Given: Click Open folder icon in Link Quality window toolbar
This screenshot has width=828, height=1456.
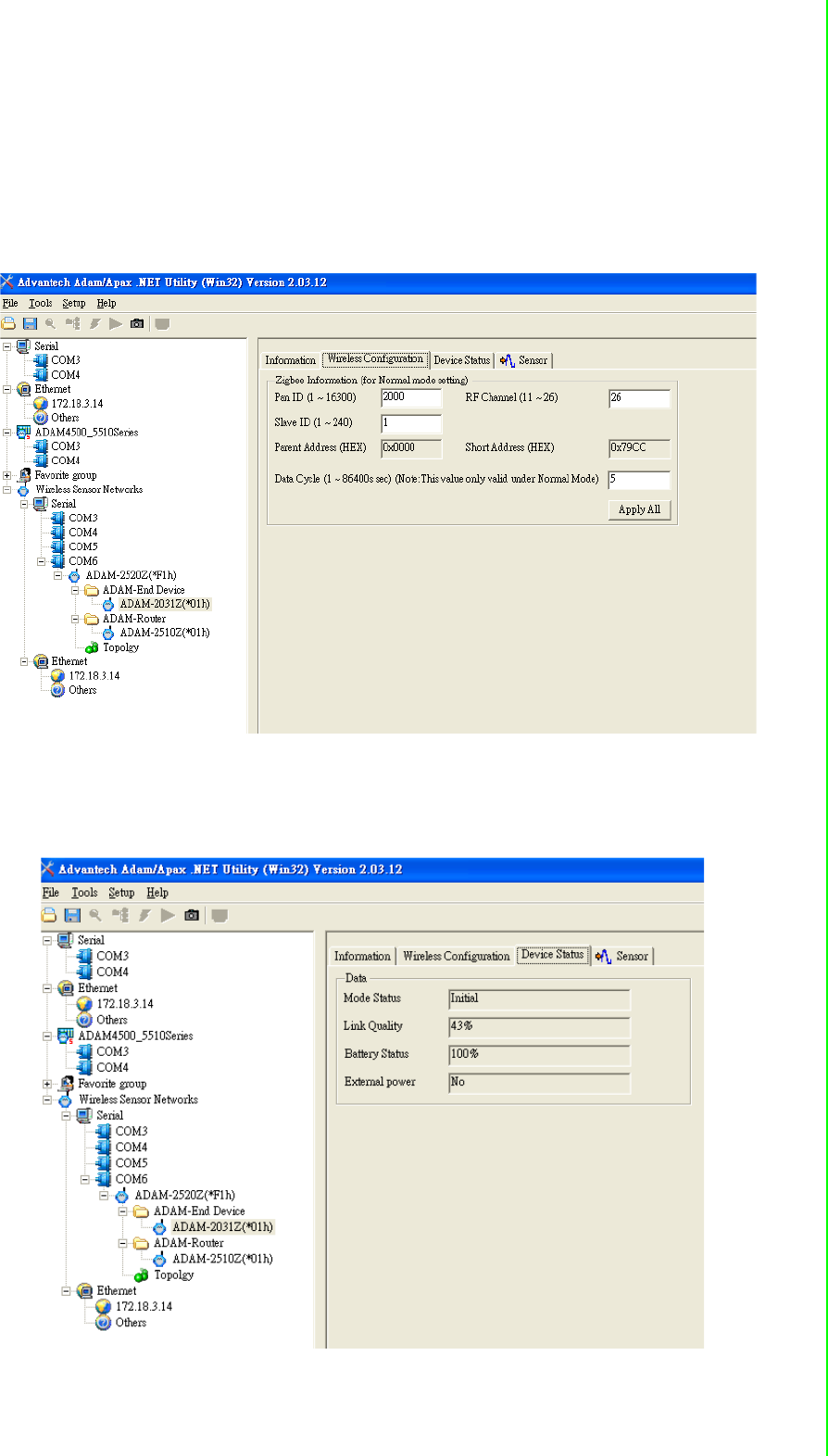Looking at the screenshot, I should tap(49, 915).
